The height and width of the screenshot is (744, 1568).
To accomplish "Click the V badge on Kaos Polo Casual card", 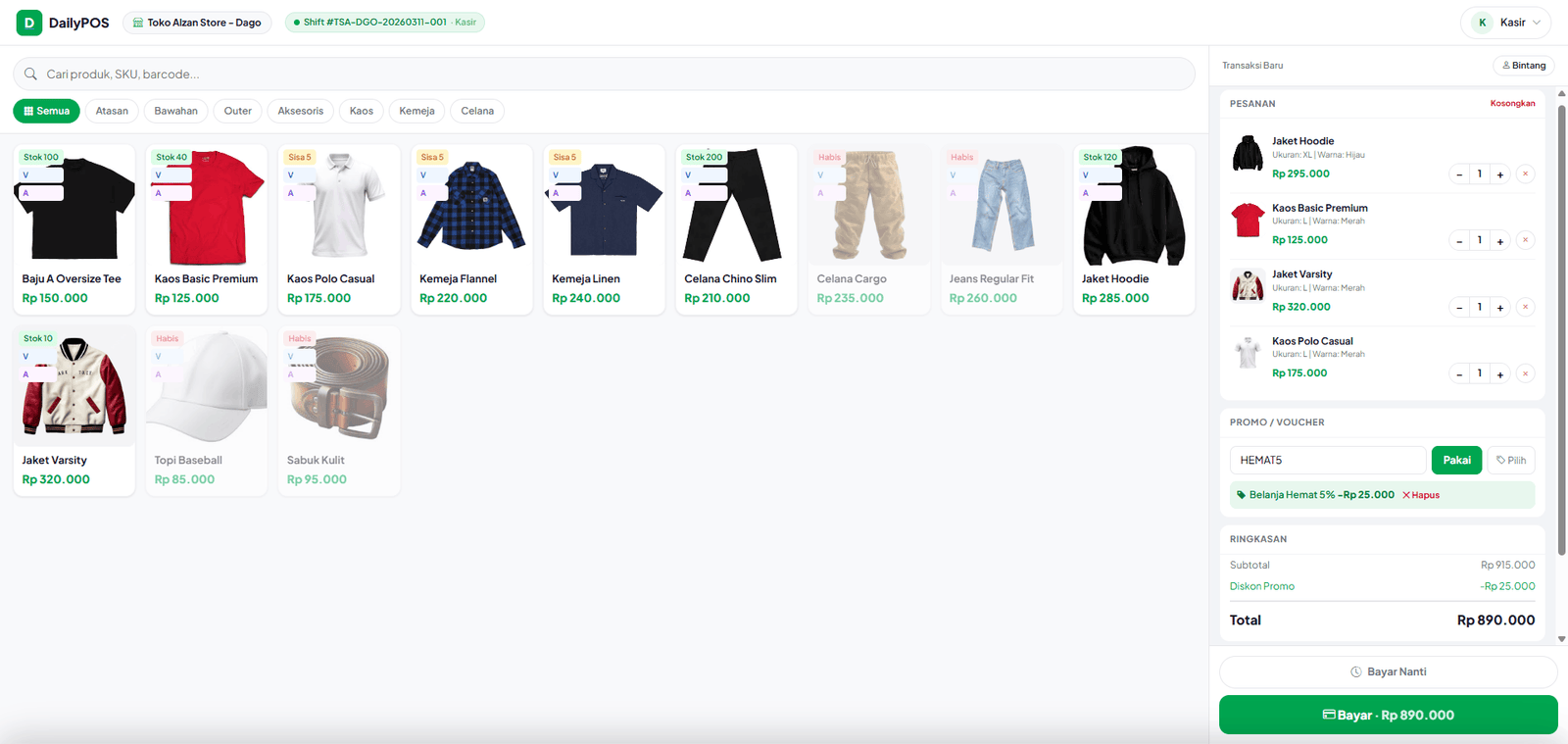I will tap(301, 174).
